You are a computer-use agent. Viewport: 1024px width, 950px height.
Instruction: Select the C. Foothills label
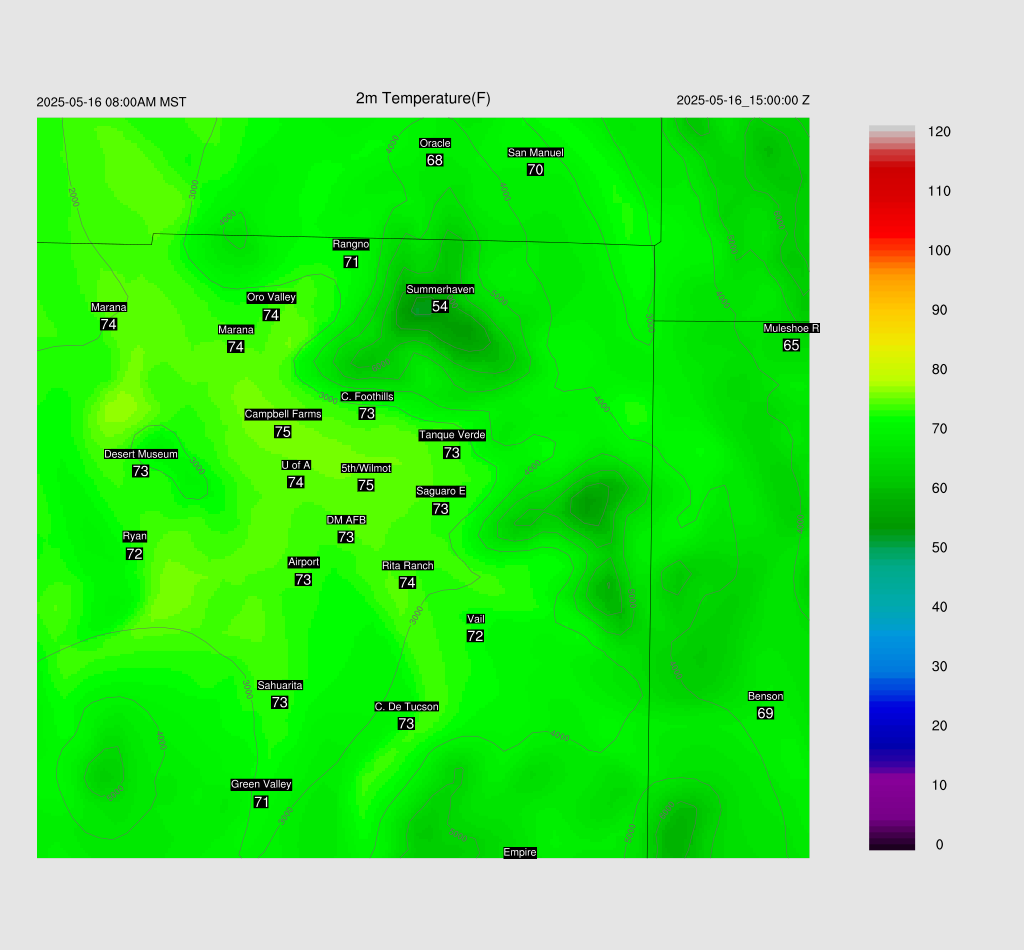(x=367, y=396)
